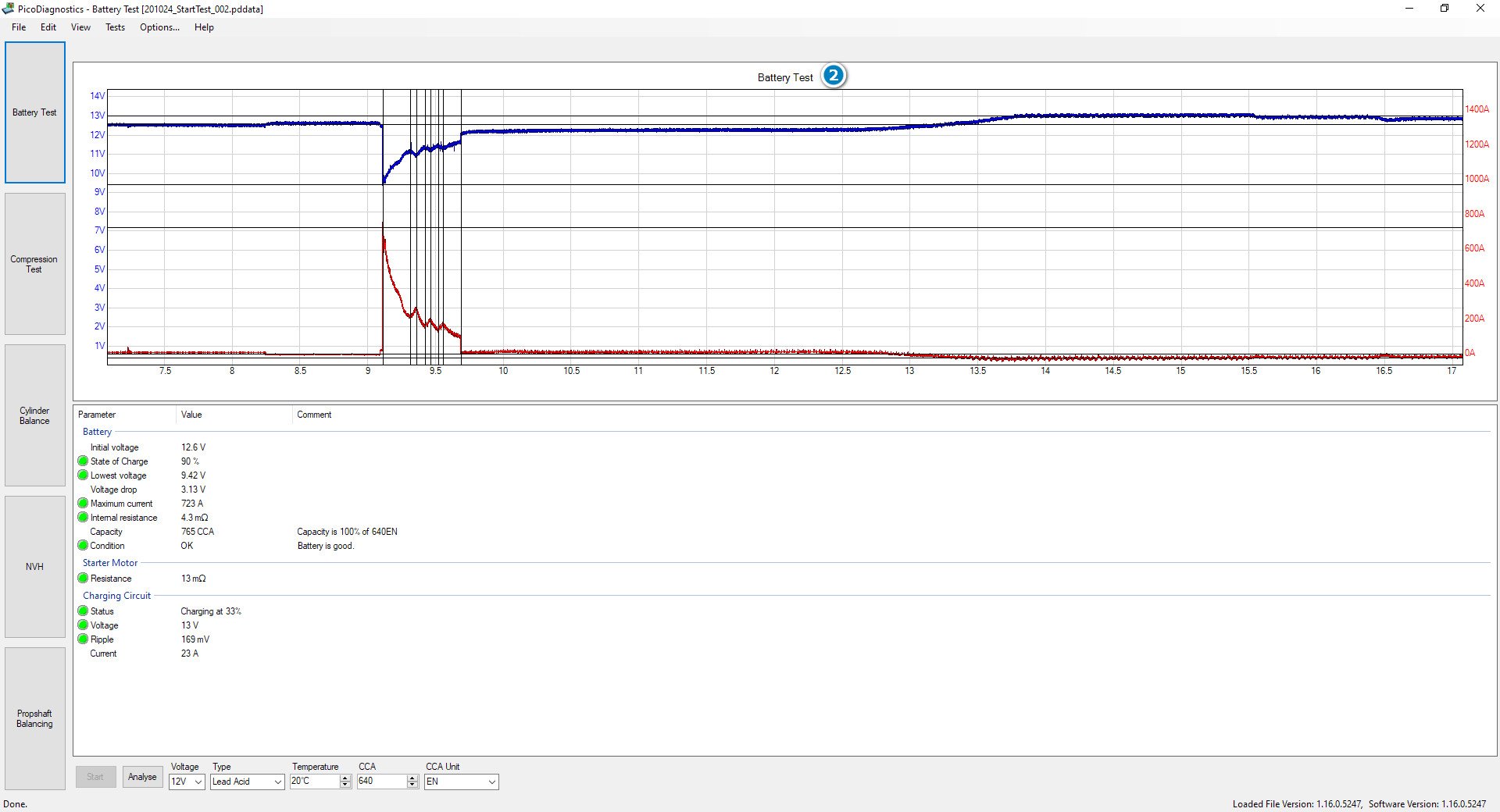
Task: Click the green indicator beside Condition
Action: click(83, 545)
